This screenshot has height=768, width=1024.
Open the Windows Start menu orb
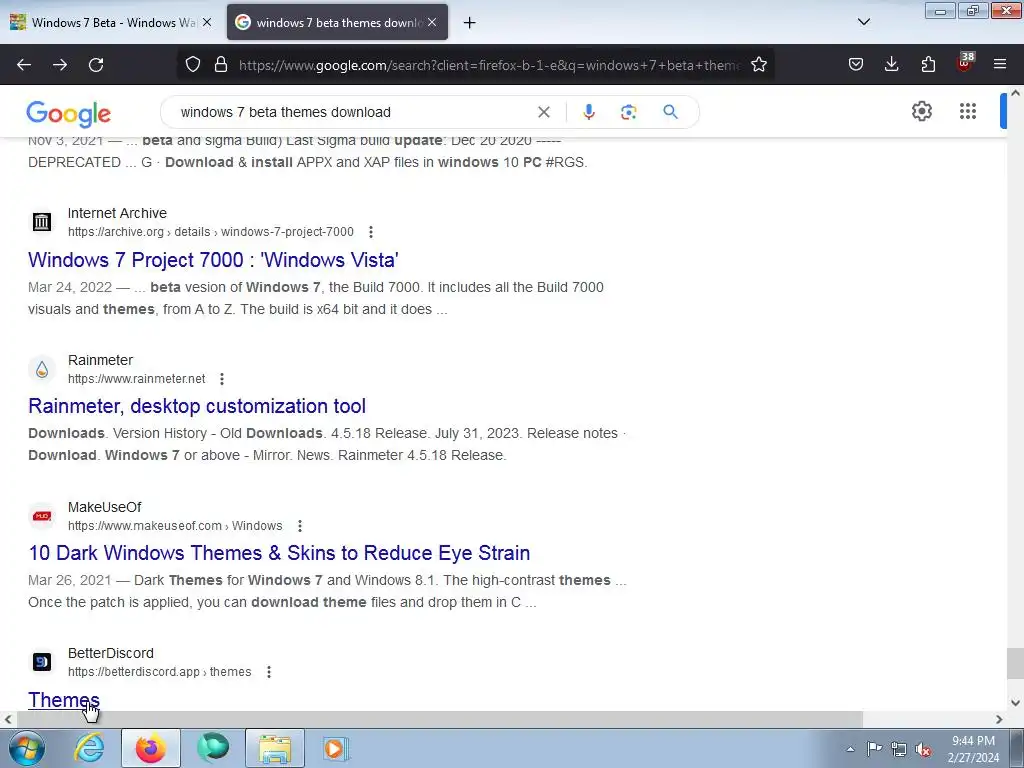27,748
